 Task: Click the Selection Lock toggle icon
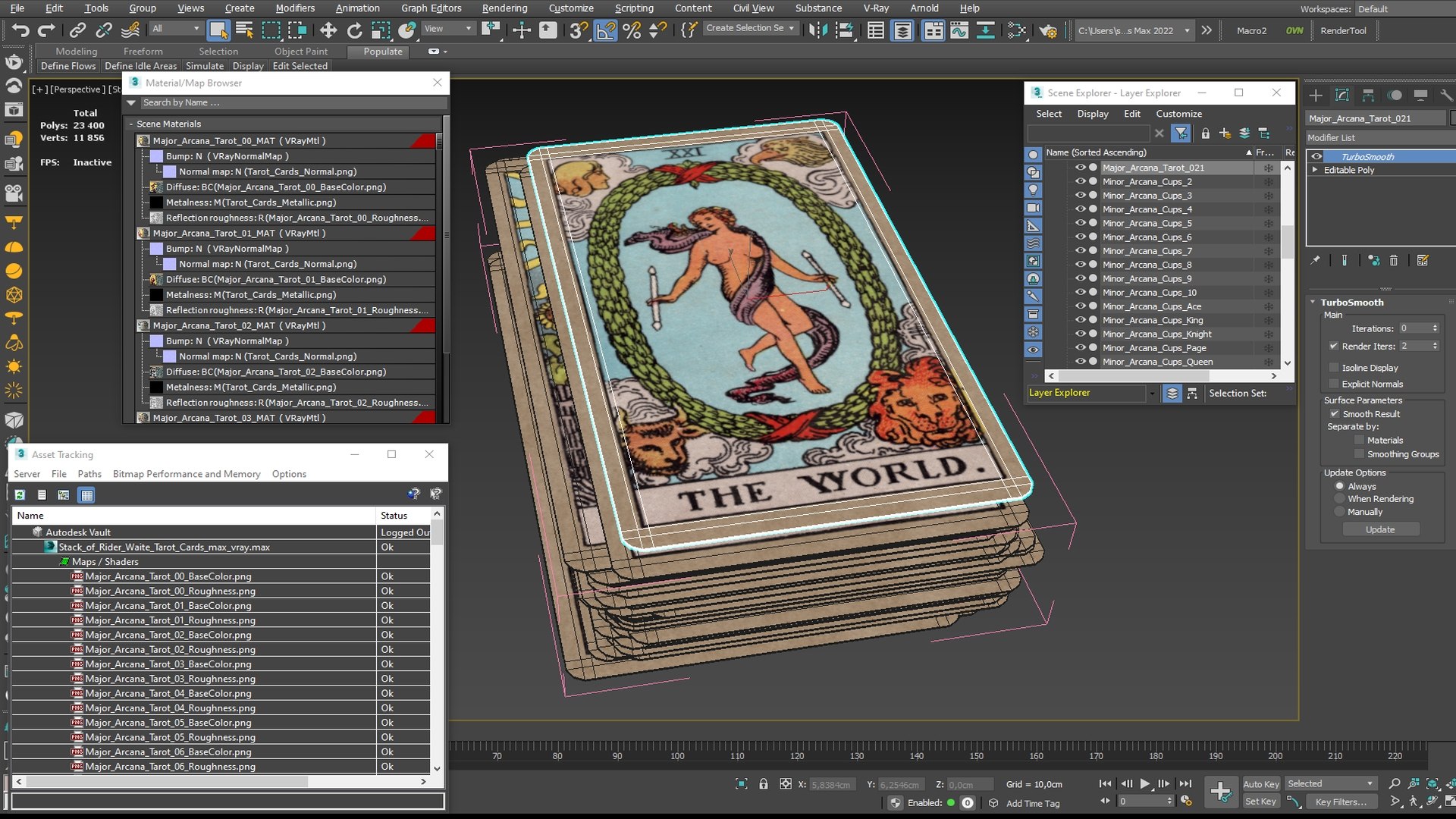coord(764,784)
